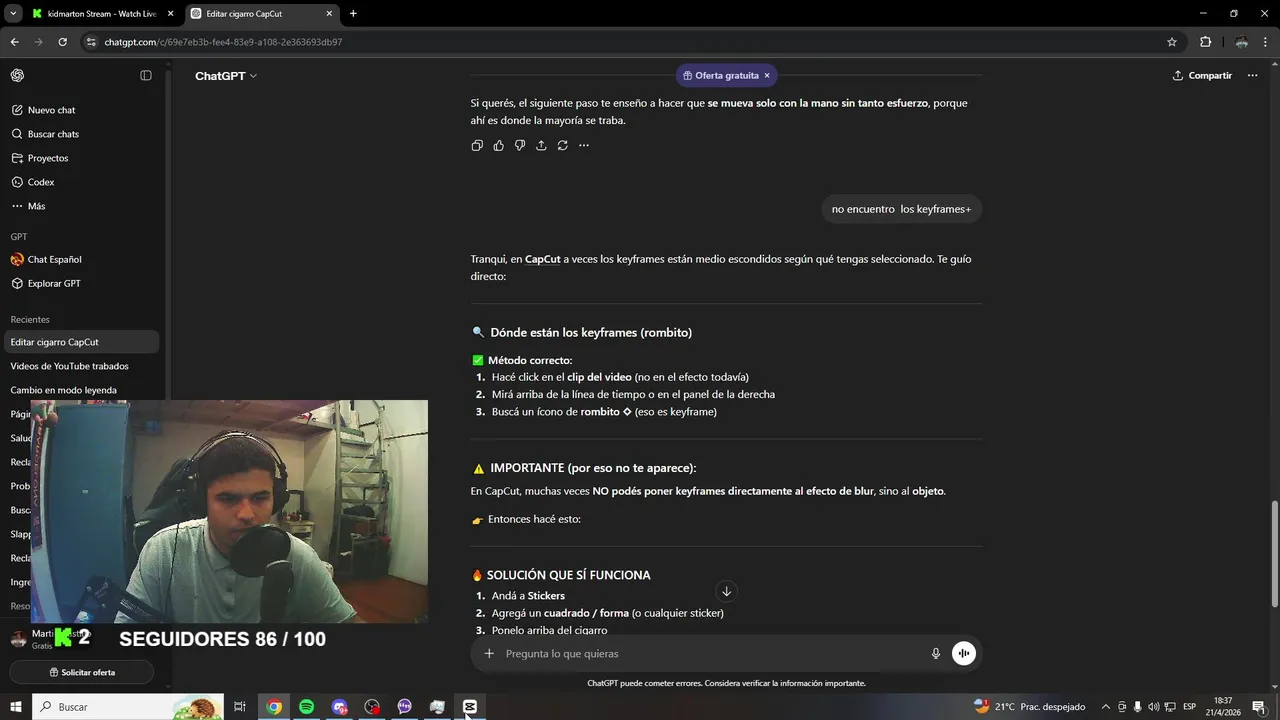Reload the page
1280x720 pixels.
[62, 42]
